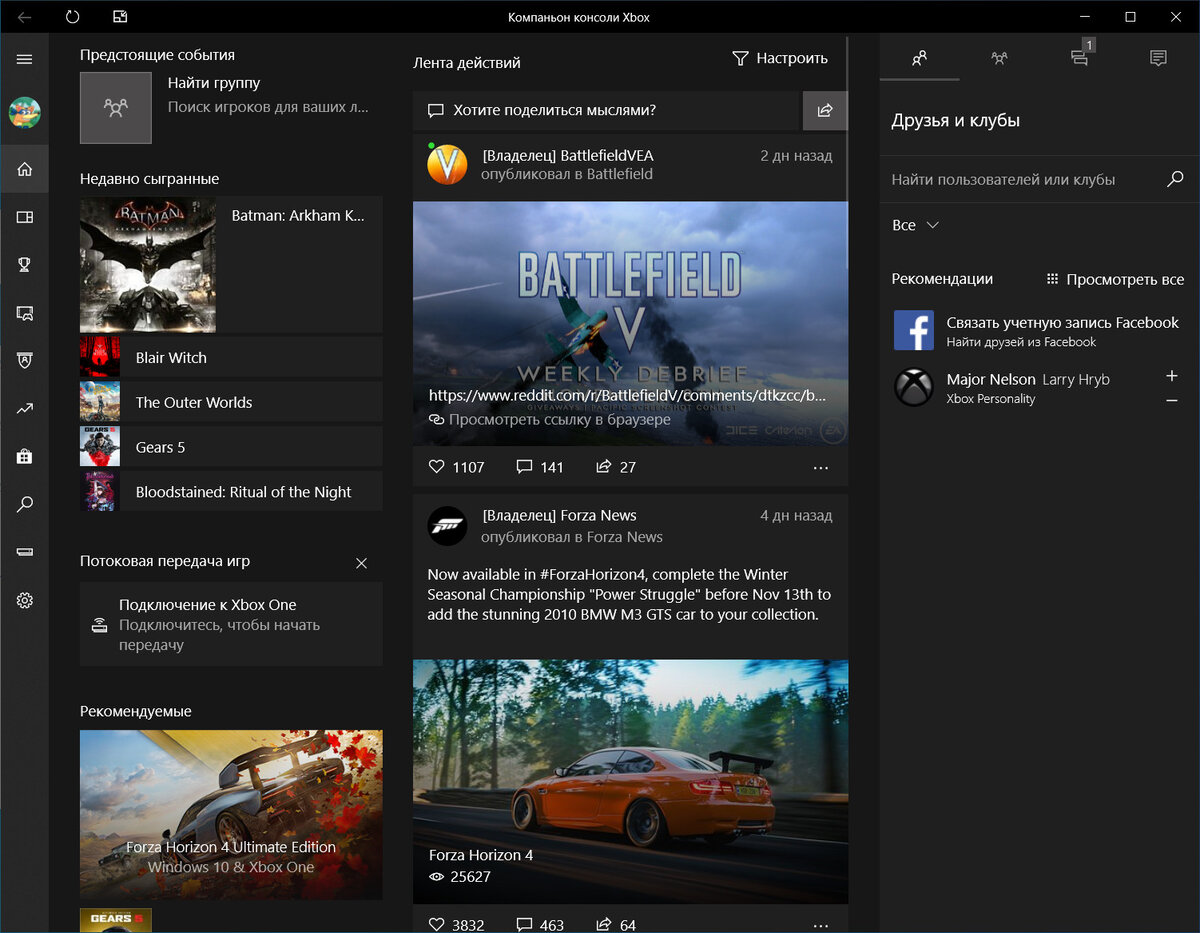Open the Clubs shield icon
The width and height of the screenshot is (1200, 933).
tap(24, 360)
